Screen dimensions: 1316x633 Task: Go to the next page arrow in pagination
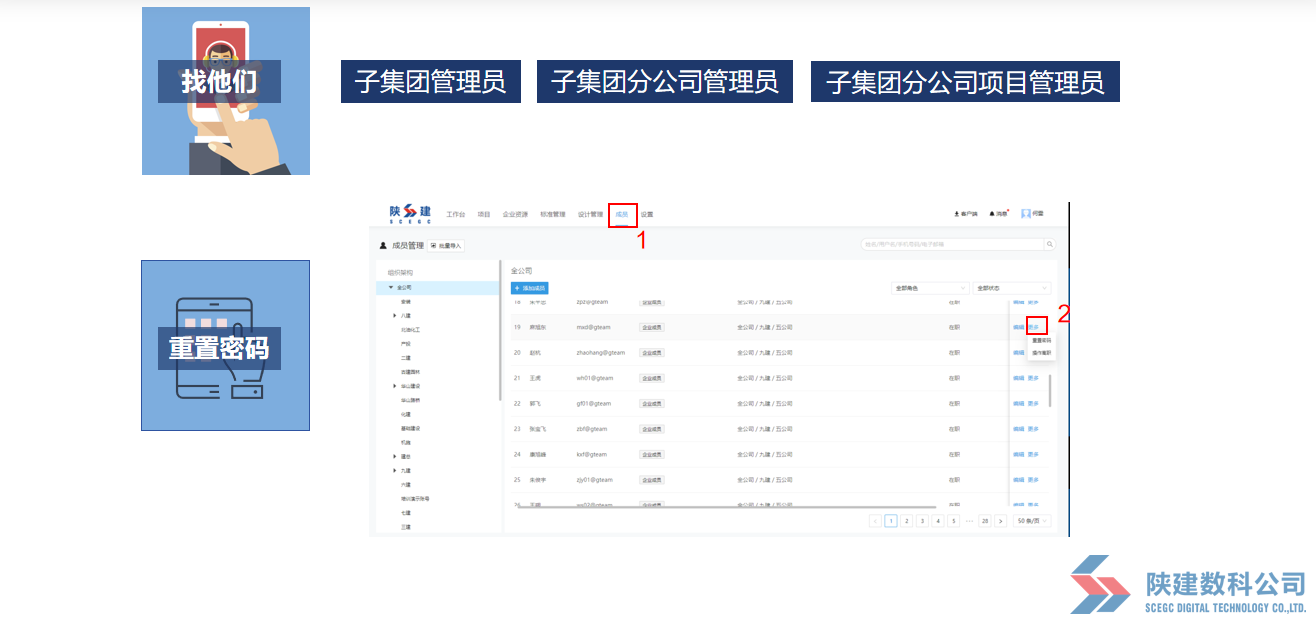point(1000,521)
